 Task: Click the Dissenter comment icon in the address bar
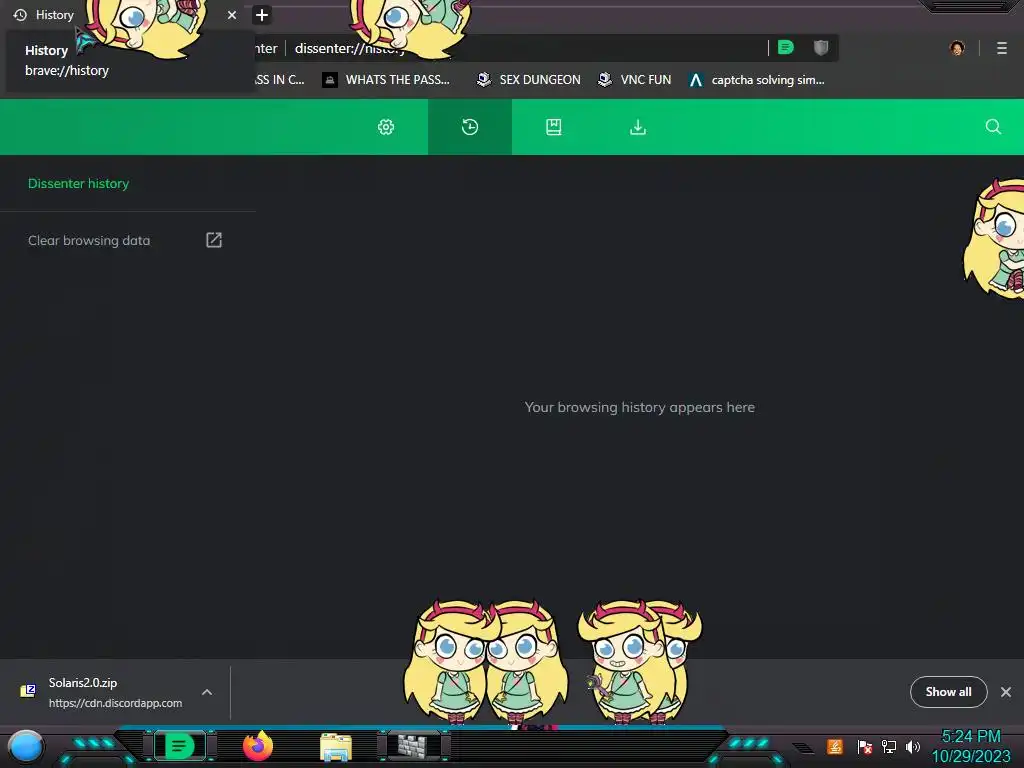[x=786, y=48]
